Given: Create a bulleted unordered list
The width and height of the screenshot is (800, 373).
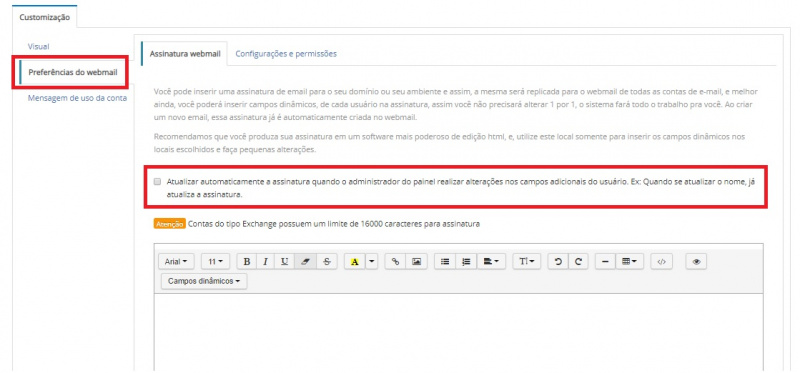Looking at the screenshot, I should tap(445, 261).
